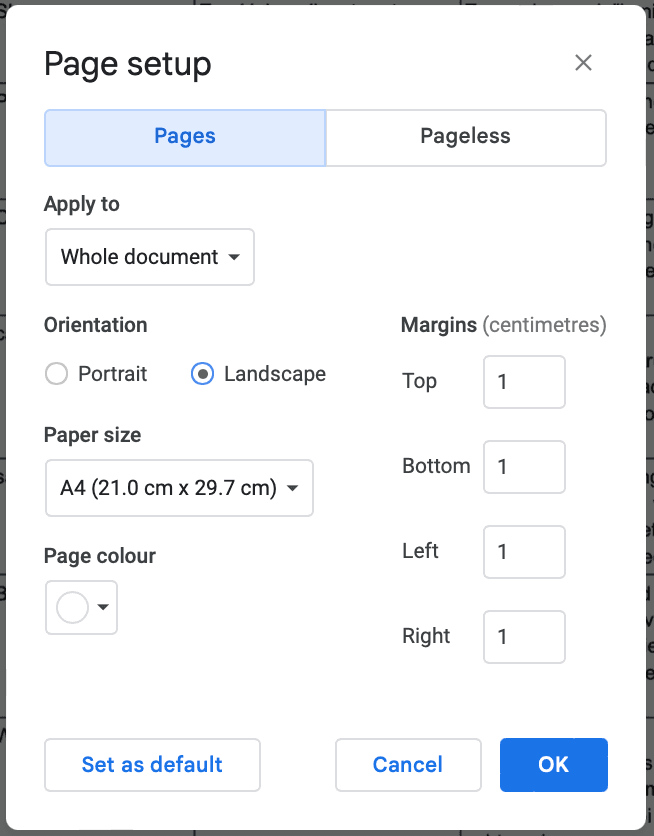Close the Page setup dialog

(x=584, y=63)
